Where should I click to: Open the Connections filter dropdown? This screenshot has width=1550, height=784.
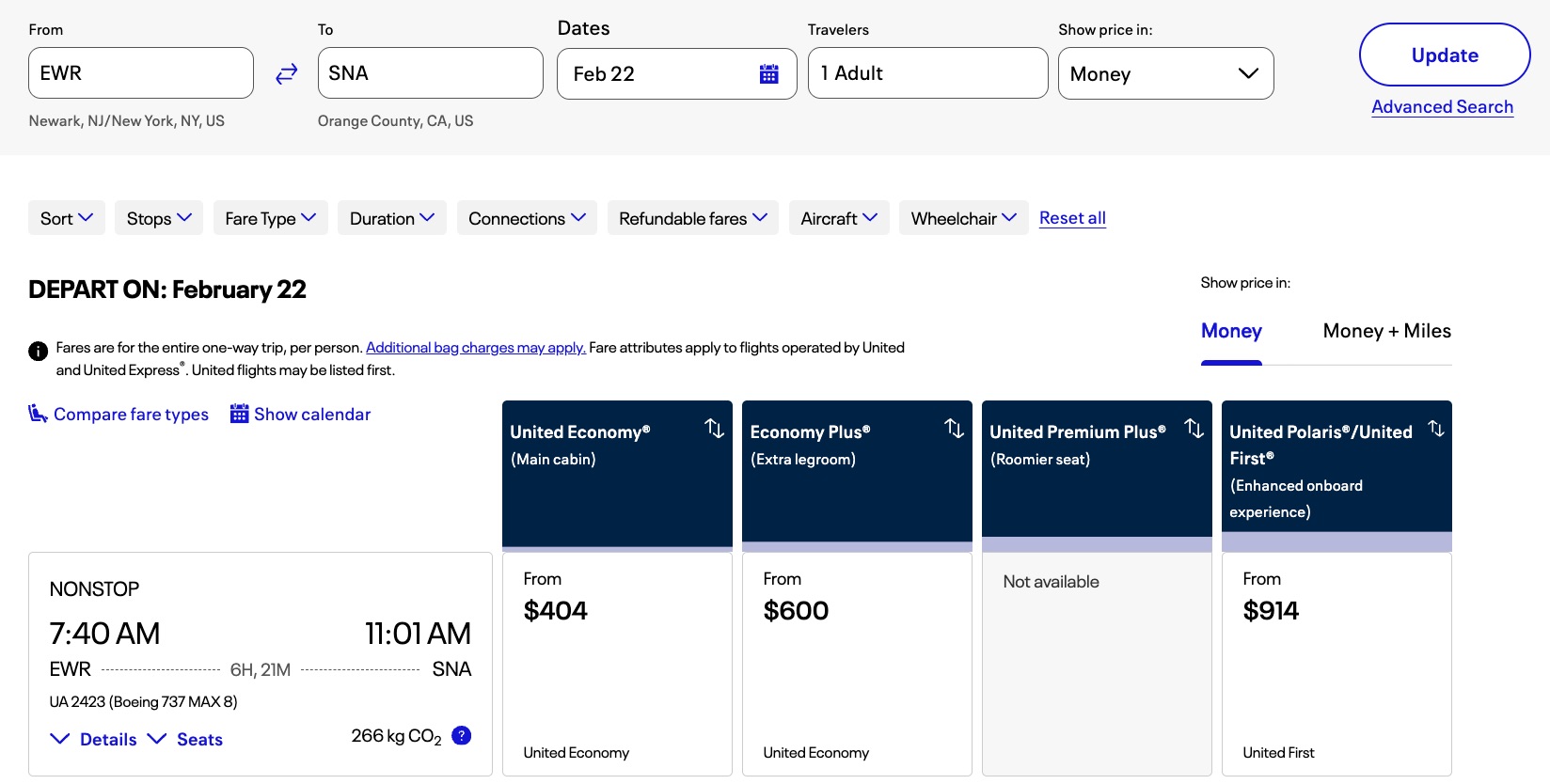527,218
